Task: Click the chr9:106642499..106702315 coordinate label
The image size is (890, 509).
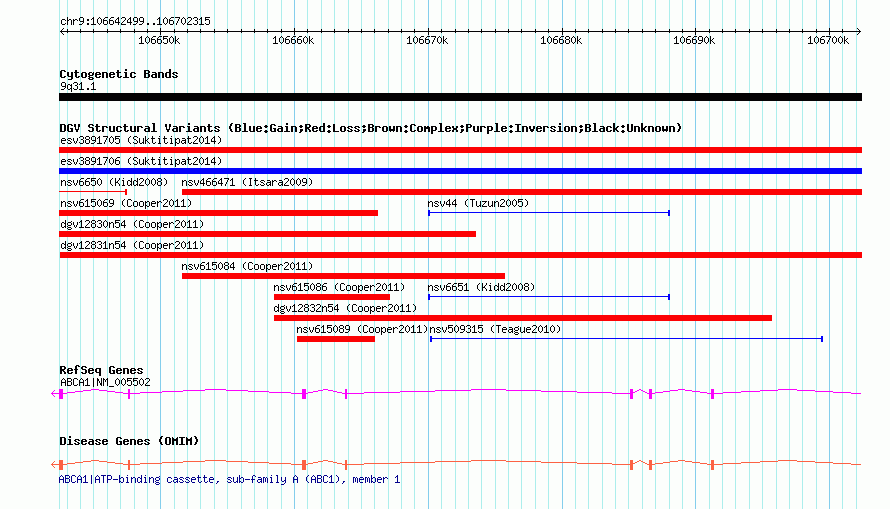Action: pyautogui.click(x=135, y=21)
